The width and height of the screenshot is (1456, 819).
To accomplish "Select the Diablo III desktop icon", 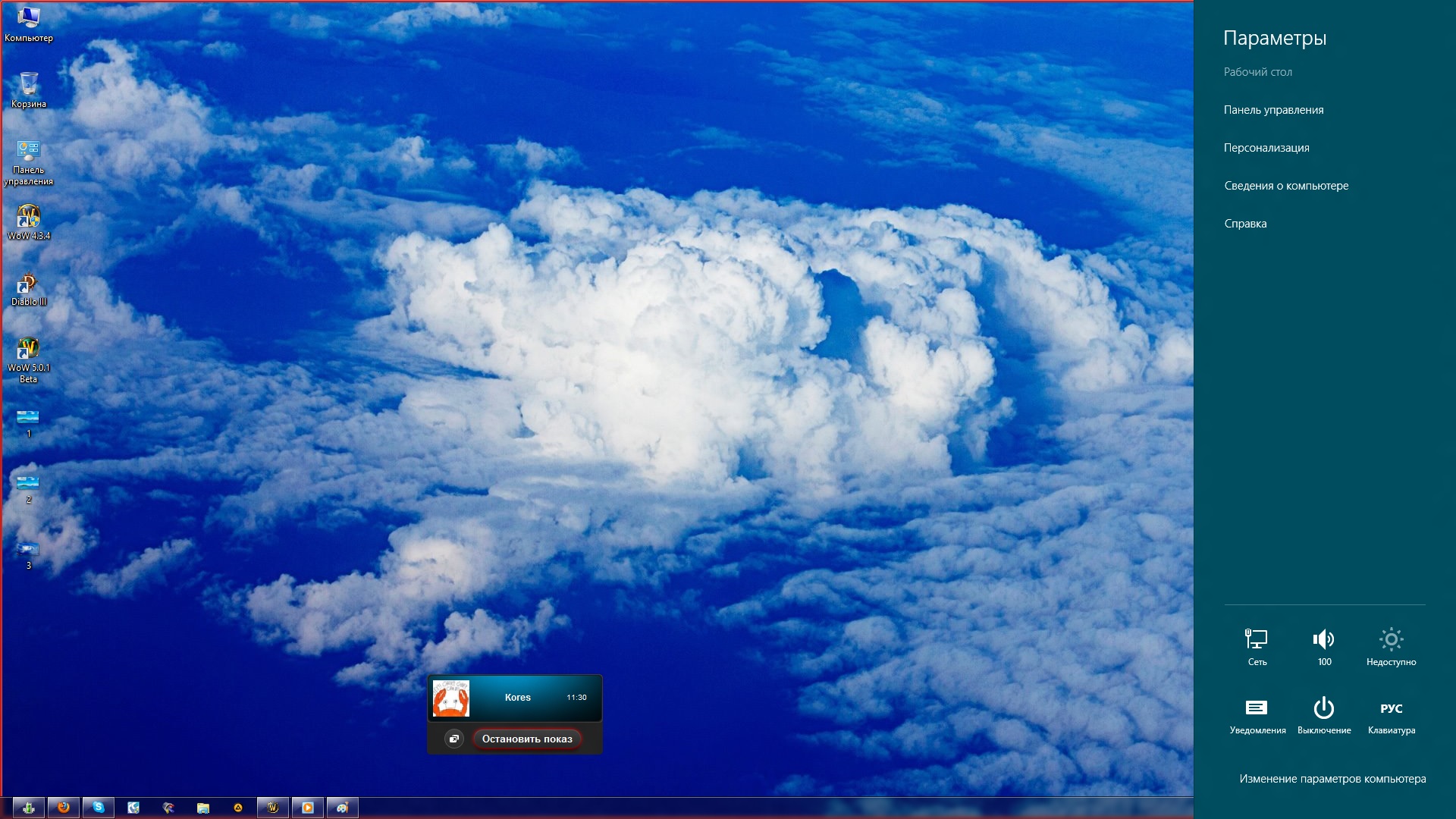I will [29, 290].
